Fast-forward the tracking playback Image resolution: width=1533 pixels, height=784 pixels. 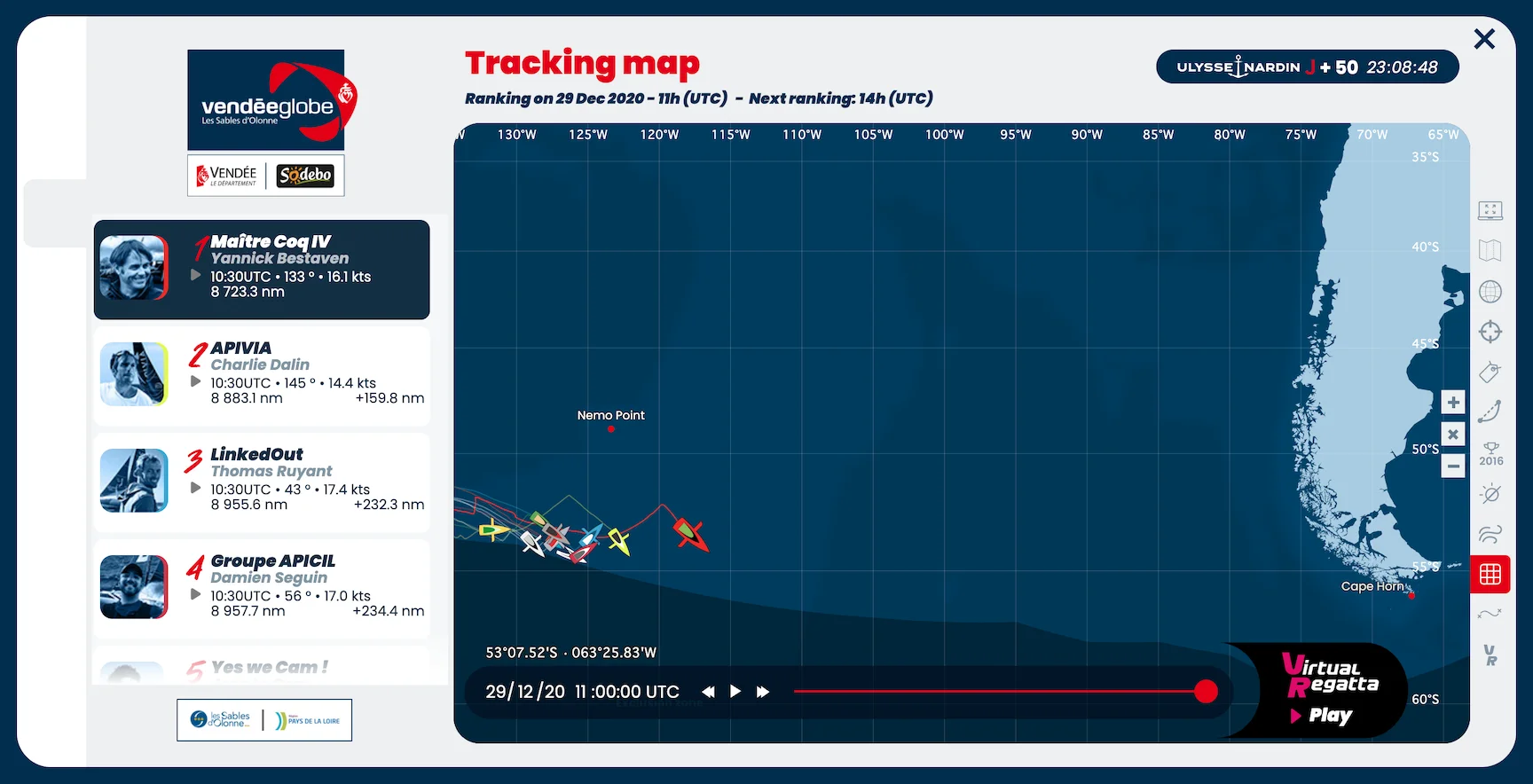(x=763, y=692)
